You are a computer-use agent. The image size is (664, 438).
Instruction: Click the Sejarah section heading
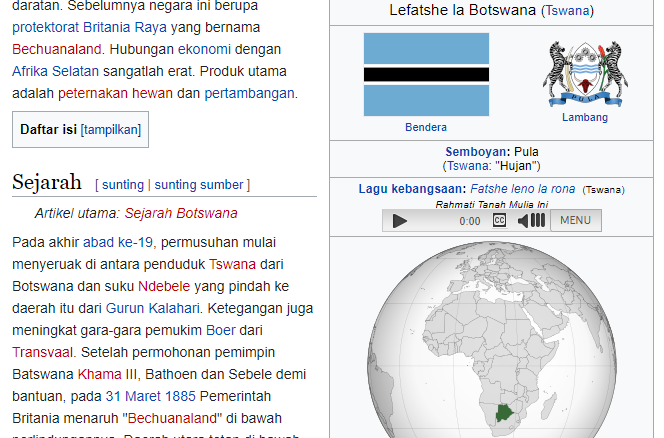pyautogui.click(x=47, y=182)
